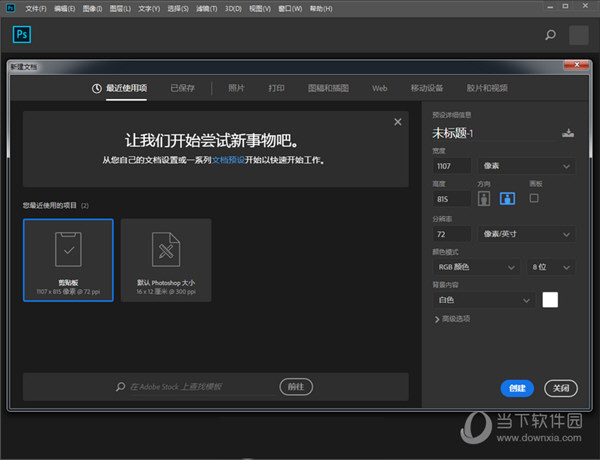This screenshot has height=460, width=600.
Task: Select the 剪贴板 clipboard preset thumbnail
Action: pyautogui.click(x=68, y=260)
